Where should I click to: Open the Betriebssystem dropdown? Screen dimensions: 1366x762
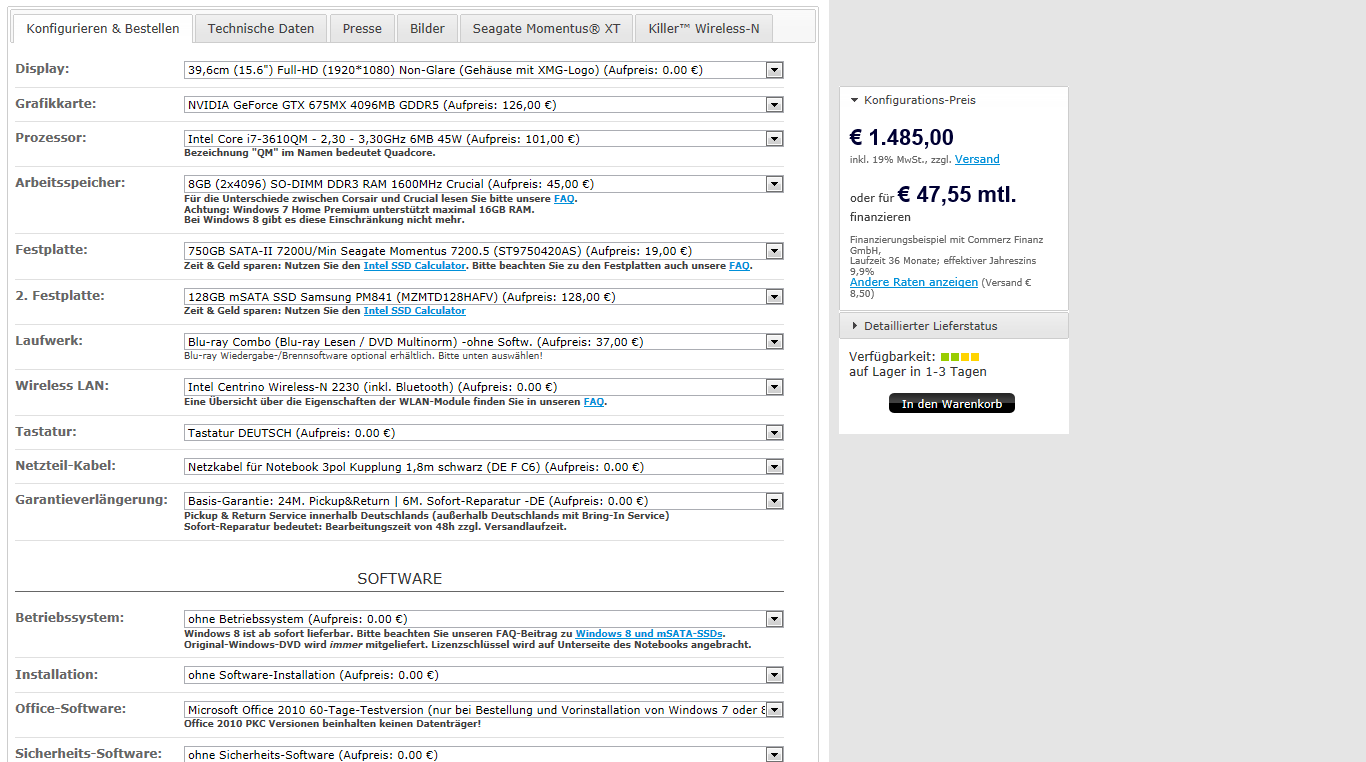pyautogui.click(x=483, y=619)
